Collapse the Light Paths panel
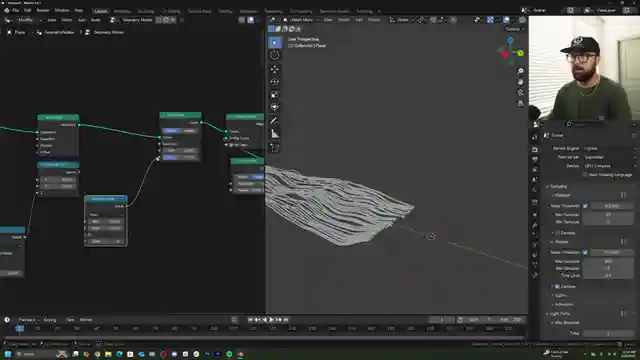640x360 pixels. pyautogui.click(x=558, y=314)
